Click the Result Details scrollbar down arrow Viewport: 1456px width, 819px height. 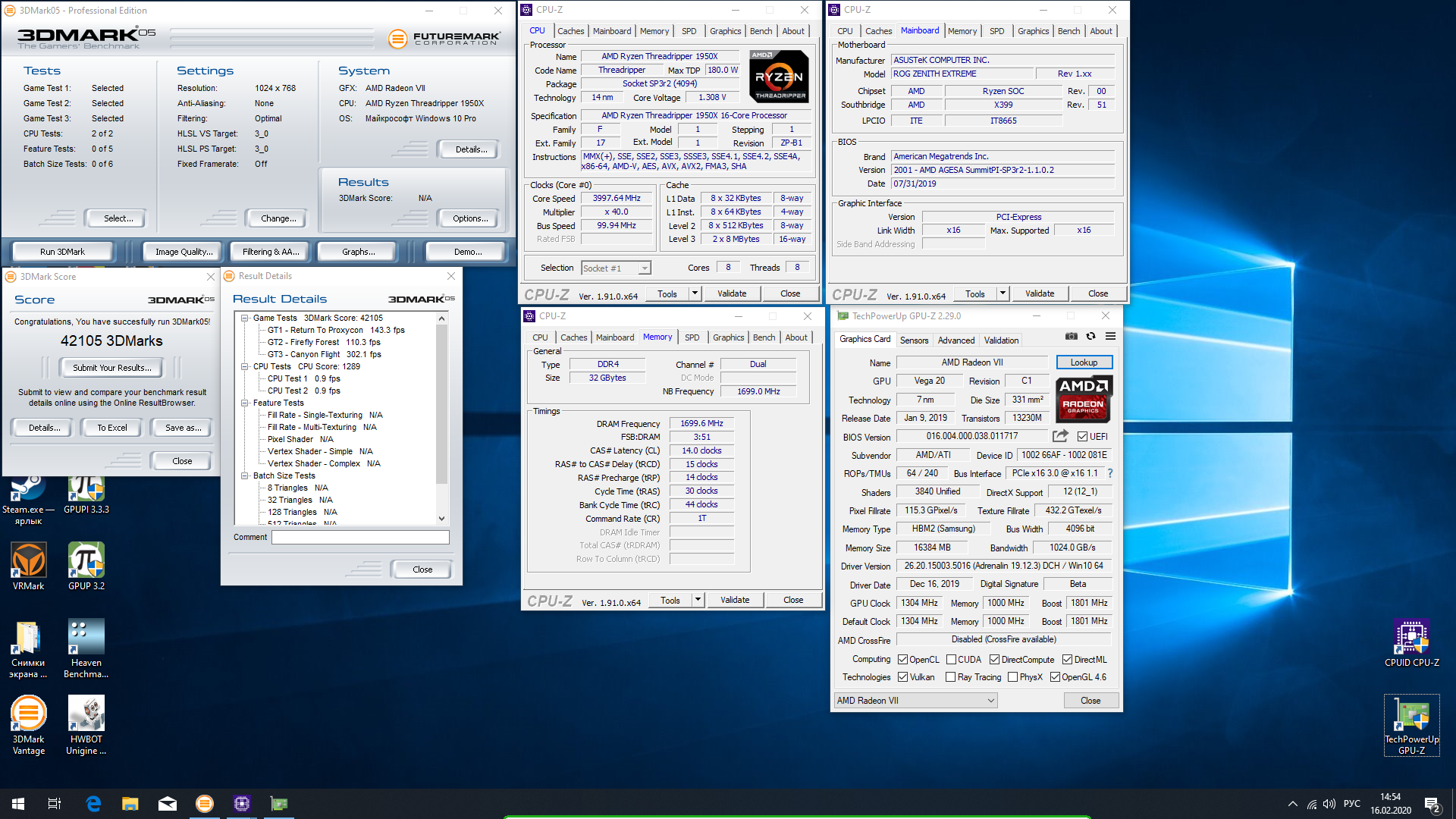pos(442,519)
